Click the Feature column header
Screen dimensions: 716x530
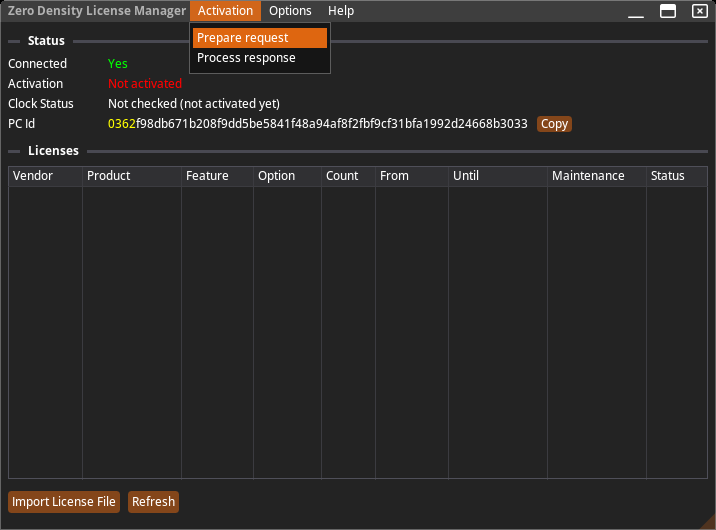(x=217, y=176)
